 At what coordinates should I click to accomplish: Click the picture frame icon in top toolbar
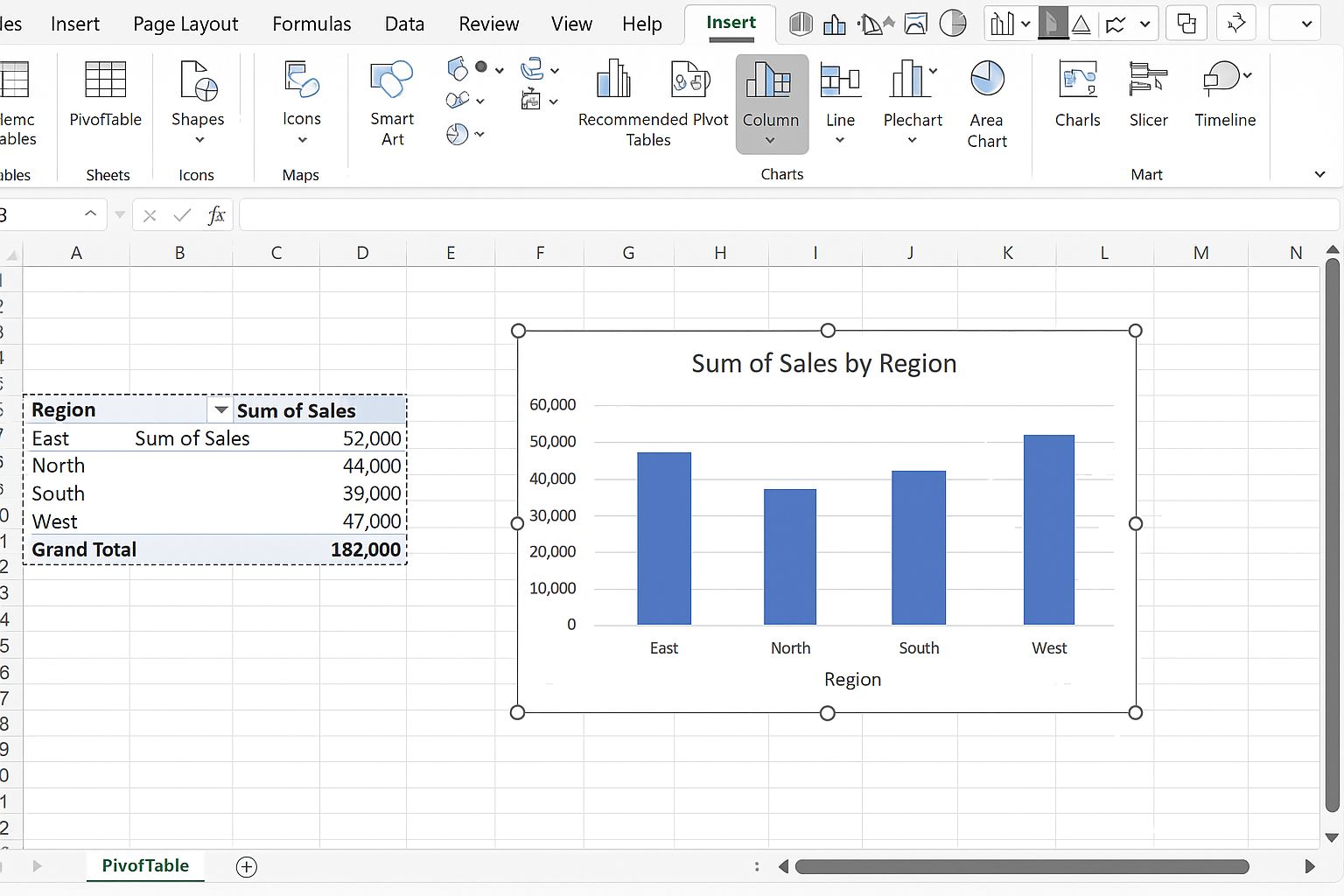tap(916, 24)
